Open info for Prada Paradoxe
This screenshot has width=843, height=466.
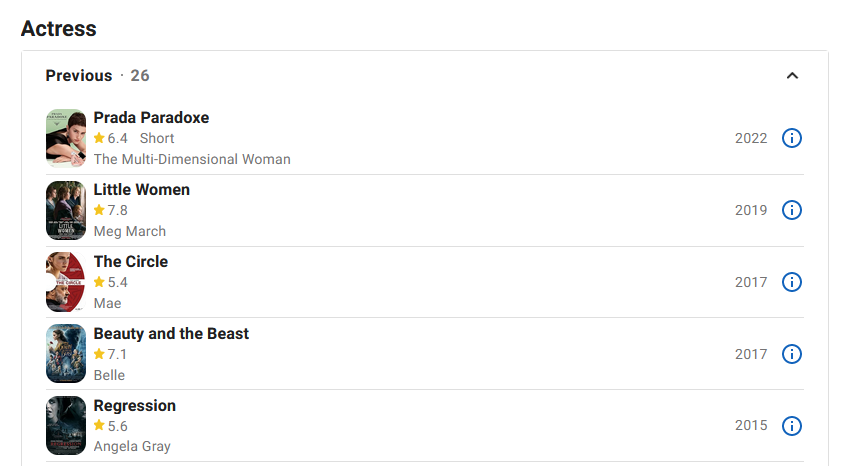coord(791,138)
